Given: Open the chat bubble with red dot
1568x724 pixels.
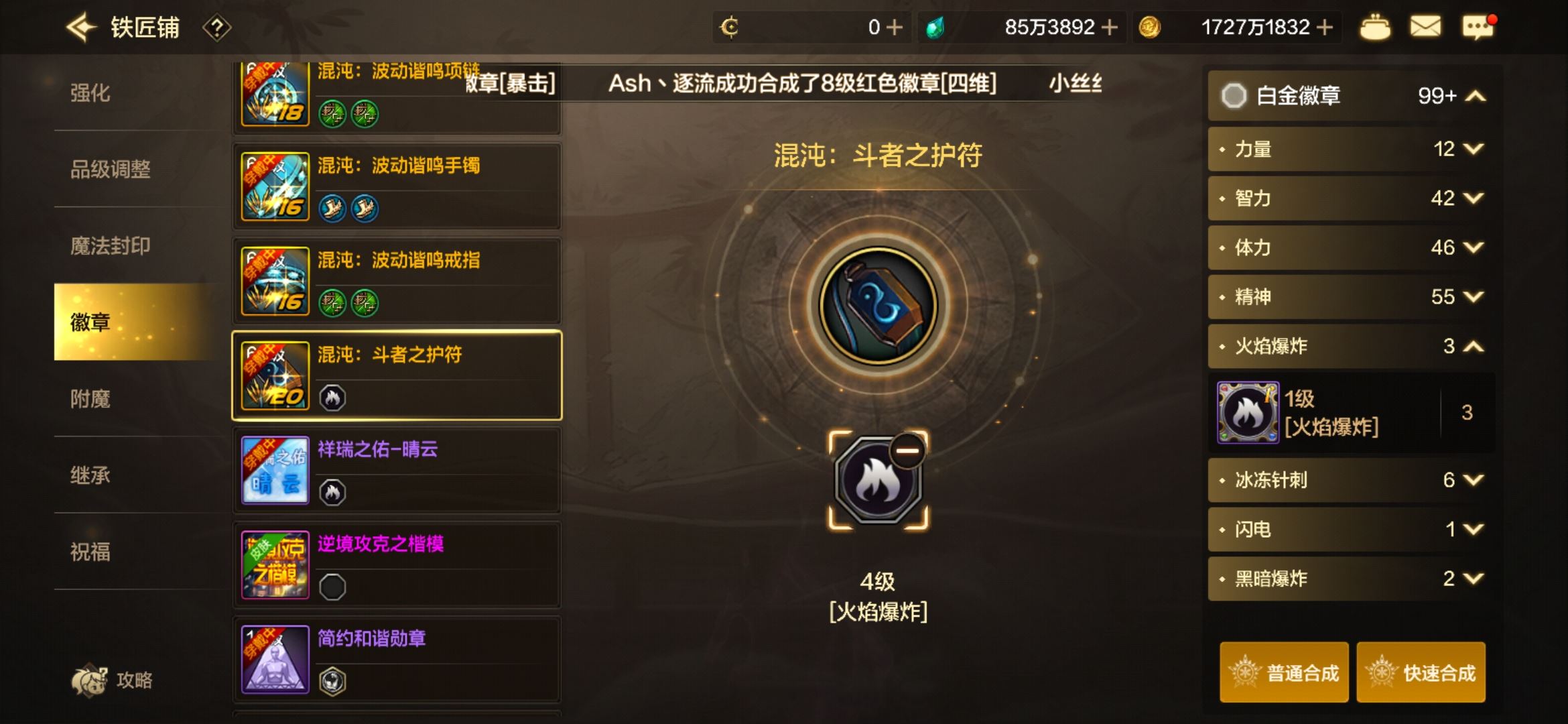Looking at the screenshot, I should tap(1478, 27).
